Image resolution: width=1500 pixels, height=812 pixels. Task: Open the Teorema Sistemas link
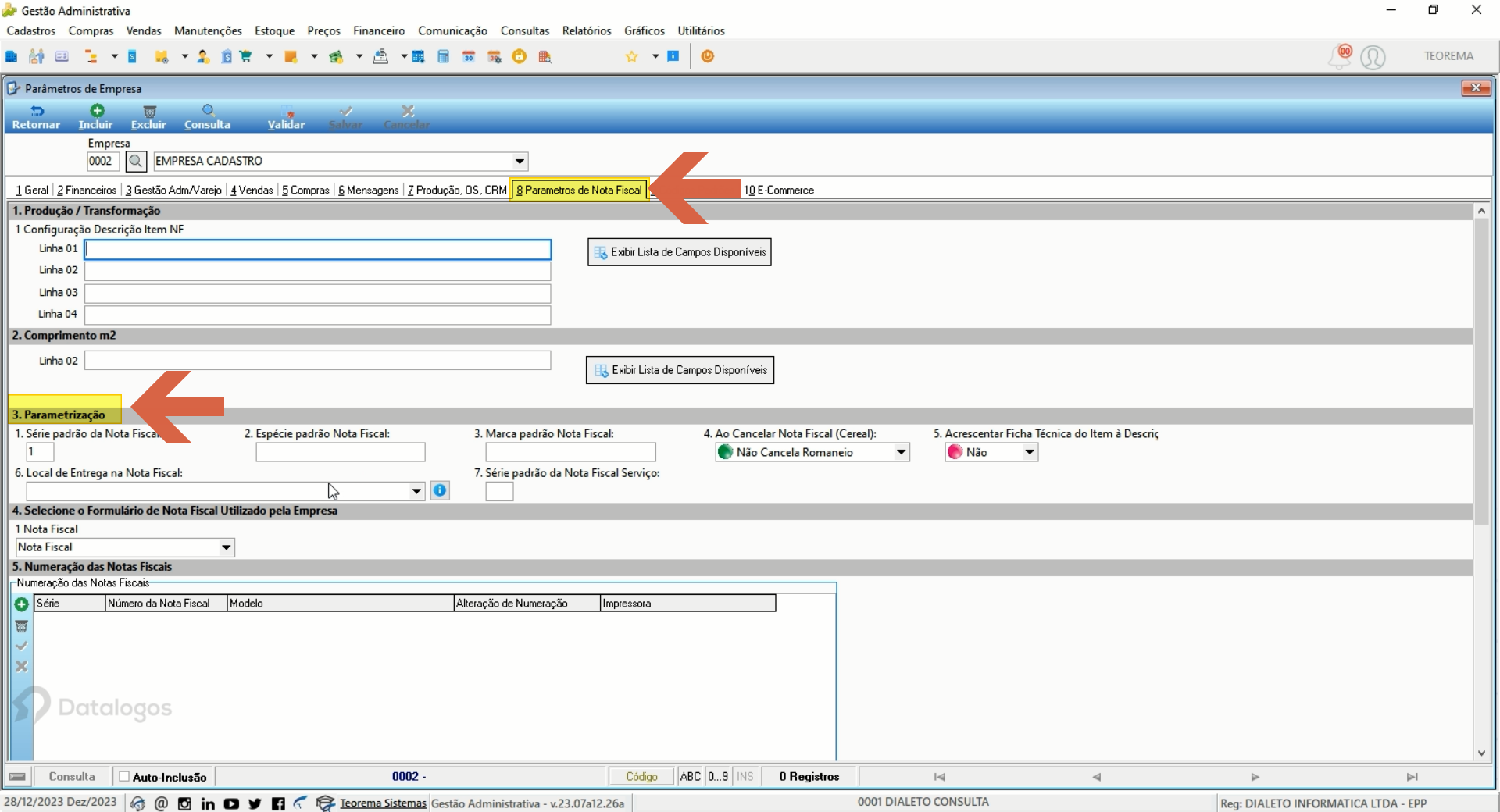[x=383, y=803]
